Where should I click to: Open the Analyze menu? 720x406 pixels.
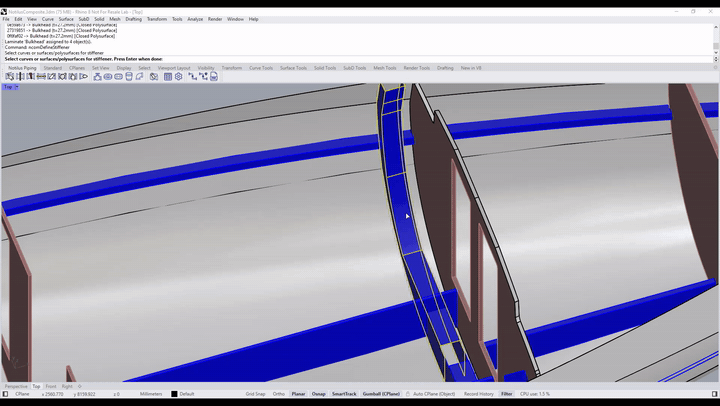[195, 19]
